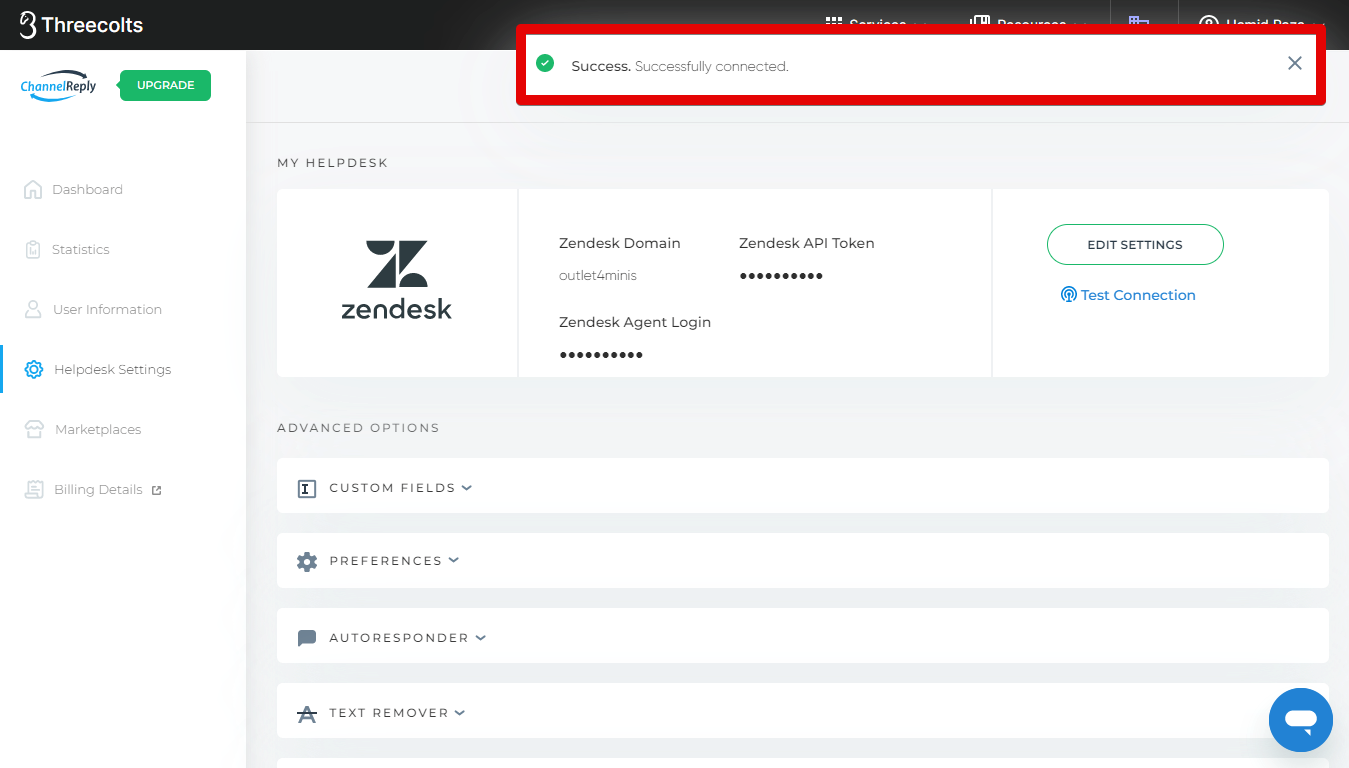The width and height of the screenshot is (1349, 768).
Task: Click the Statistics clipboard icon
Action: pyautogui.click(x=33, y=249)
